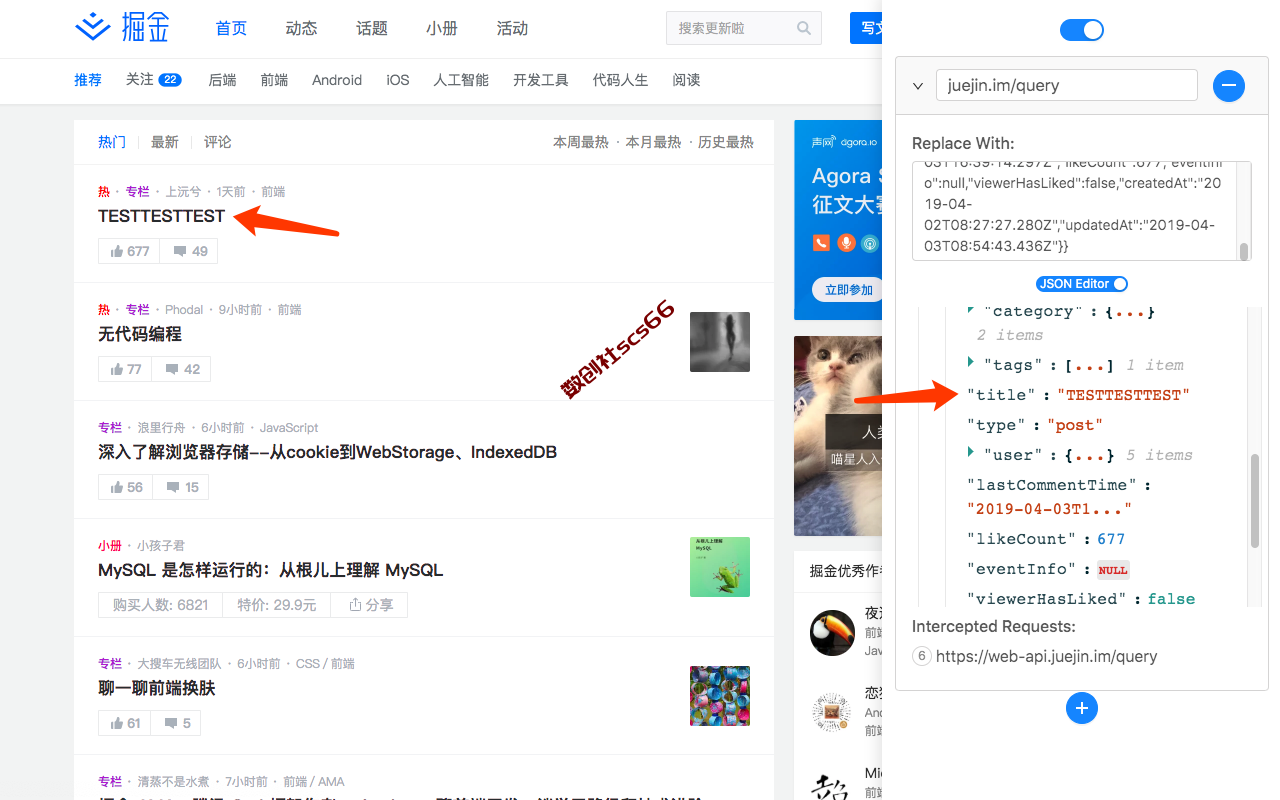Open the 深入了解浏览器存储 article

[328, 452]
